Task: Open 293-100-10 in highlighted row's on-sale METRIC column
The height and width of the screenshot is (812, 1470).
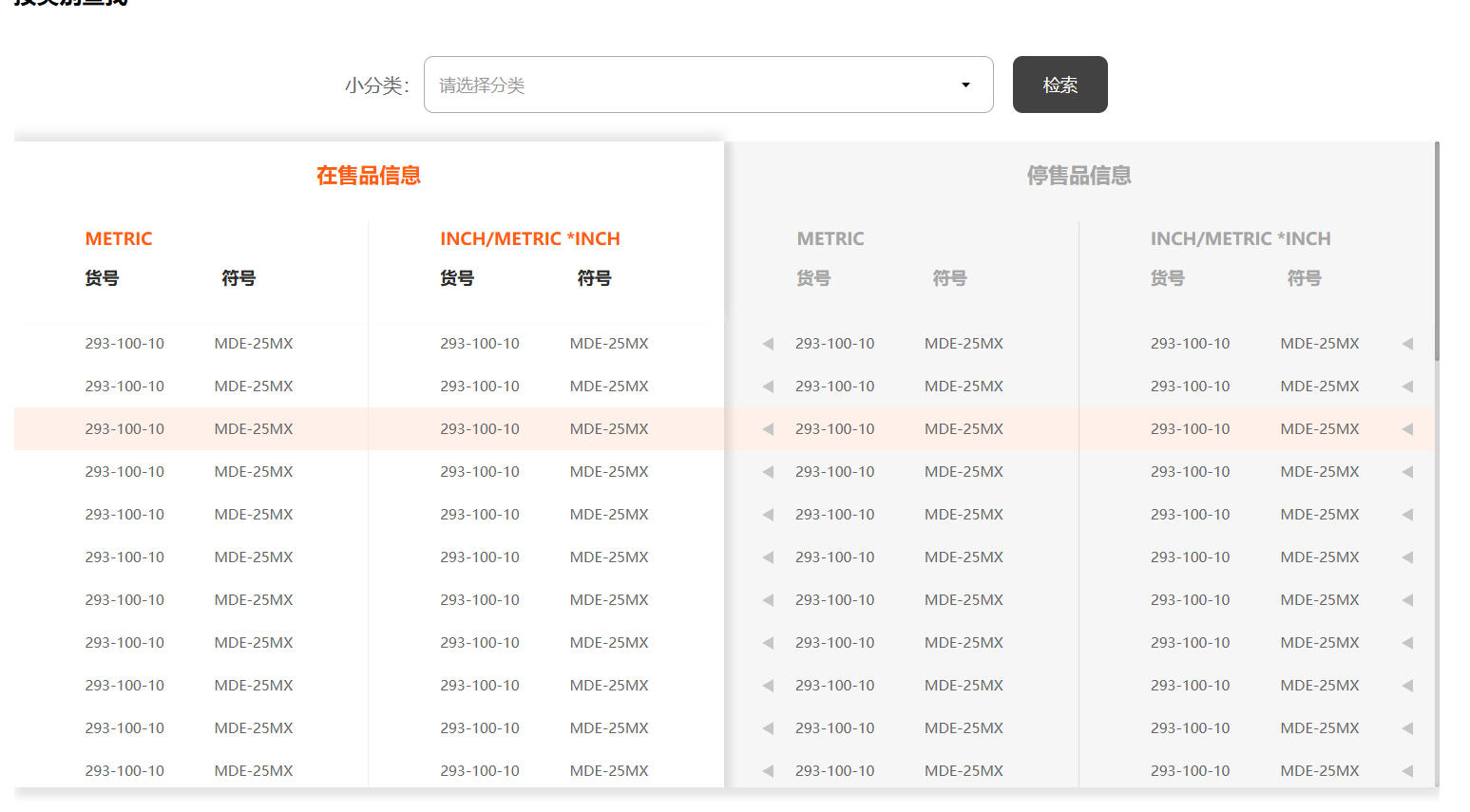Action: 124,429
